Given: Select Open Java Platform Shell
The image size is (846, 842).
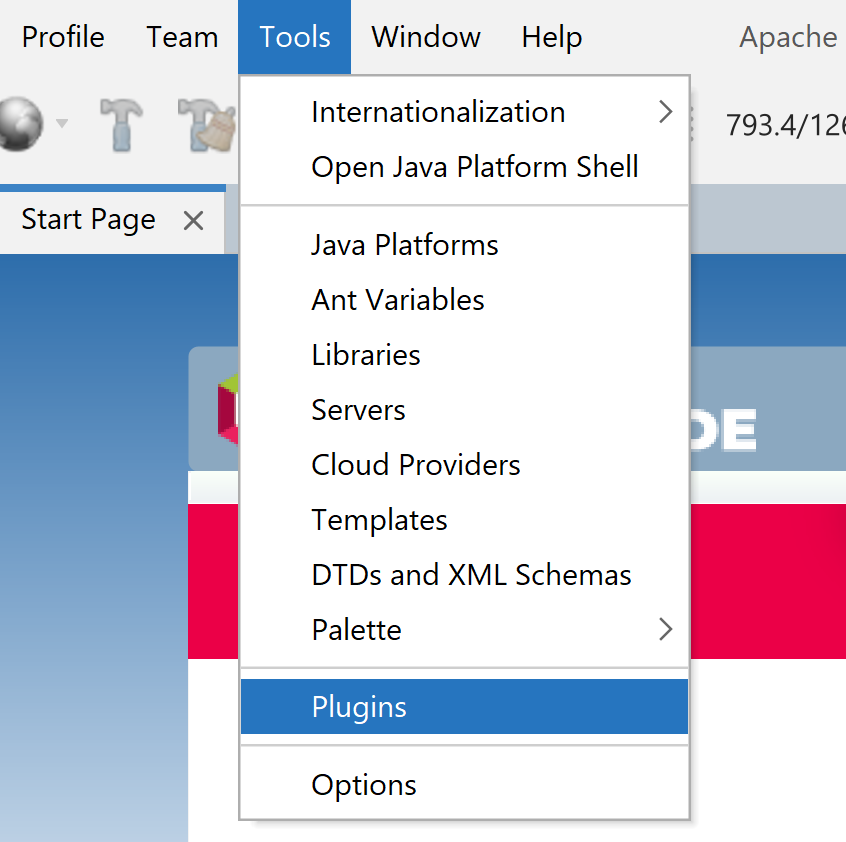Looking at the screenshot, I should (475, 167).
